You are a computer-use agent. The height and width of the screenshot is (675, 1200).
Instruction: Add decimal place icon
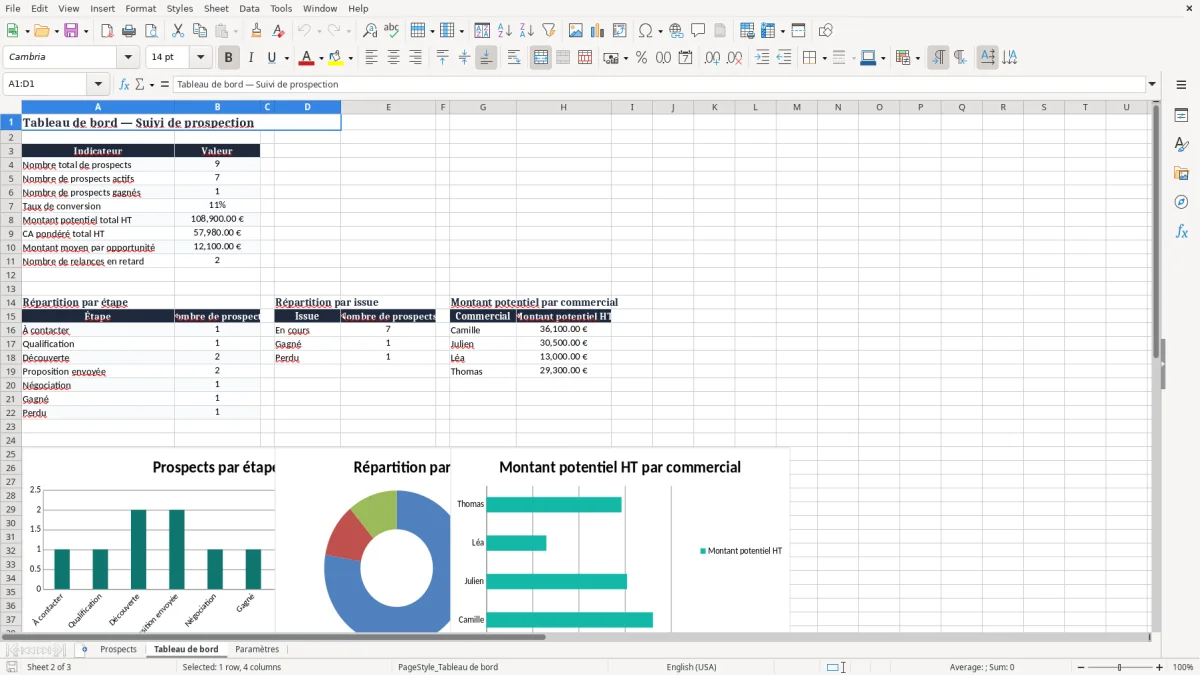pos(712,58)
